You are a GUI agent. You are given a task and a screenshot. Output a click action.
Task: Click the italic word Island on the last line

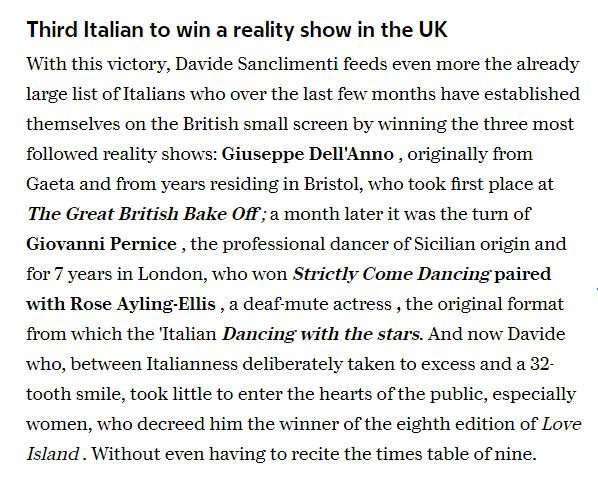[x=53, y=454]
